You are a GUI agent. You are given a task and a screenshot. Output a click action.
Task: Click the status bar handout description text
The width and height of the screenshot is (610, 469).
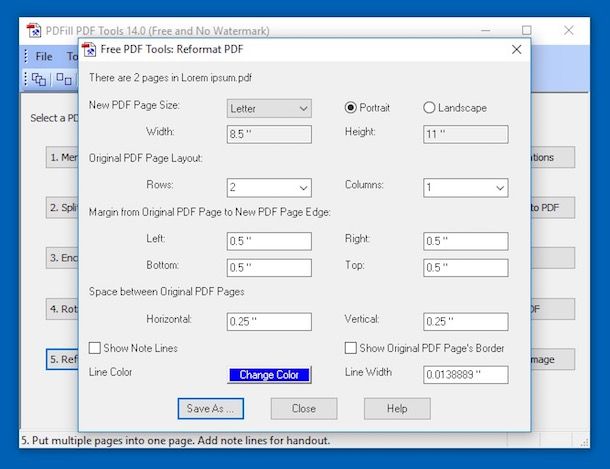[x=175, y=441]
